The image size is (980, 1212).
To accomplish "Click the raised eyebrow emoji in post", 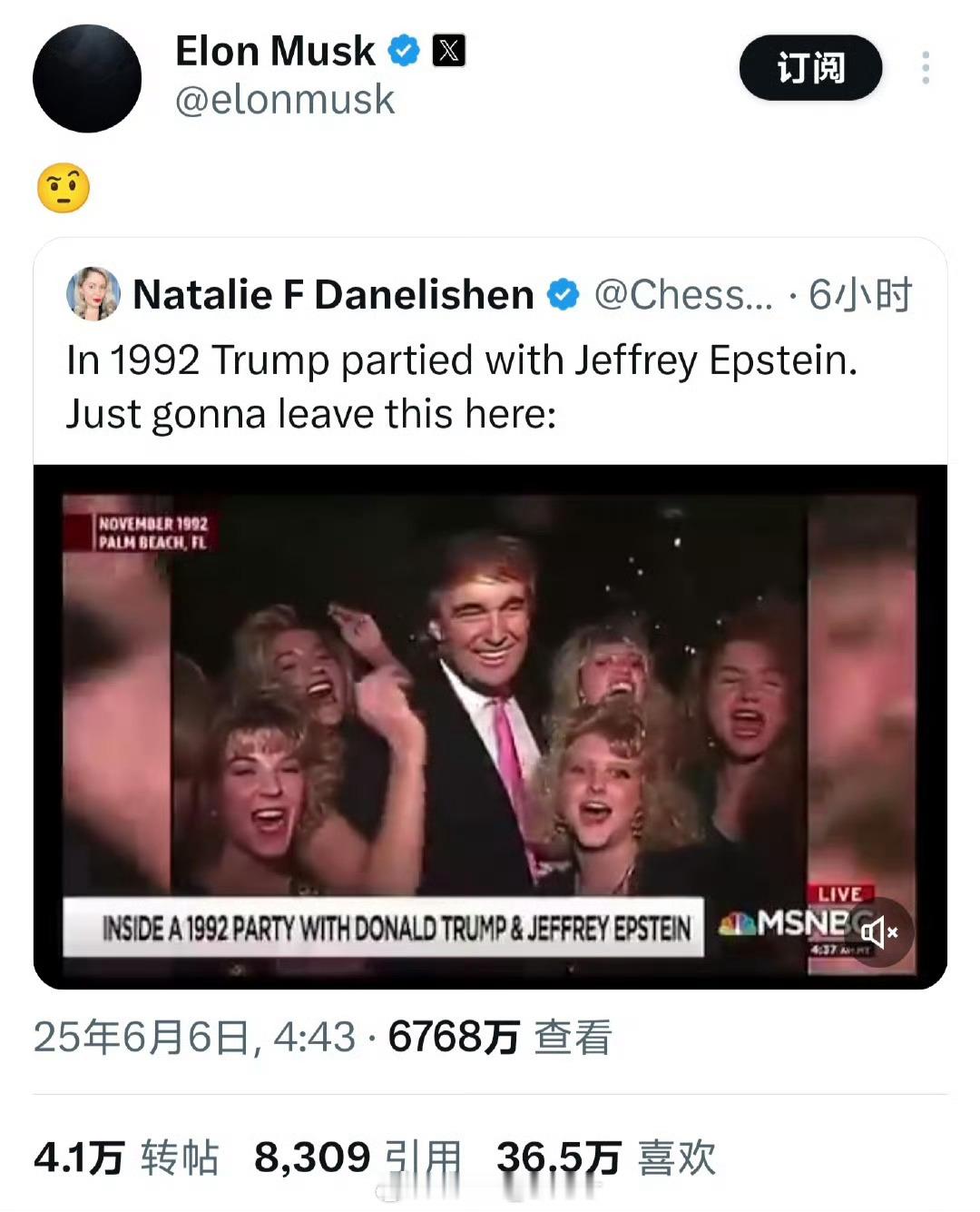I will (x=64, y=188).
